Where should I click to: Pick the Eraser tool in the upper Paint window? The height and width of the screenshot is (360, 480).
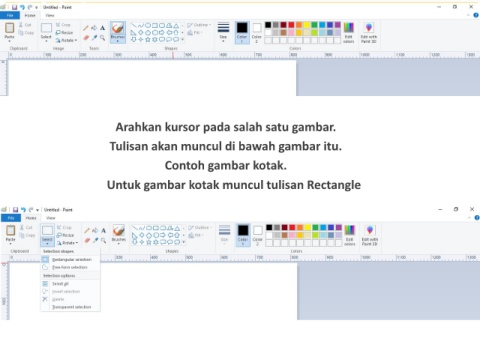tap(86, 38)
